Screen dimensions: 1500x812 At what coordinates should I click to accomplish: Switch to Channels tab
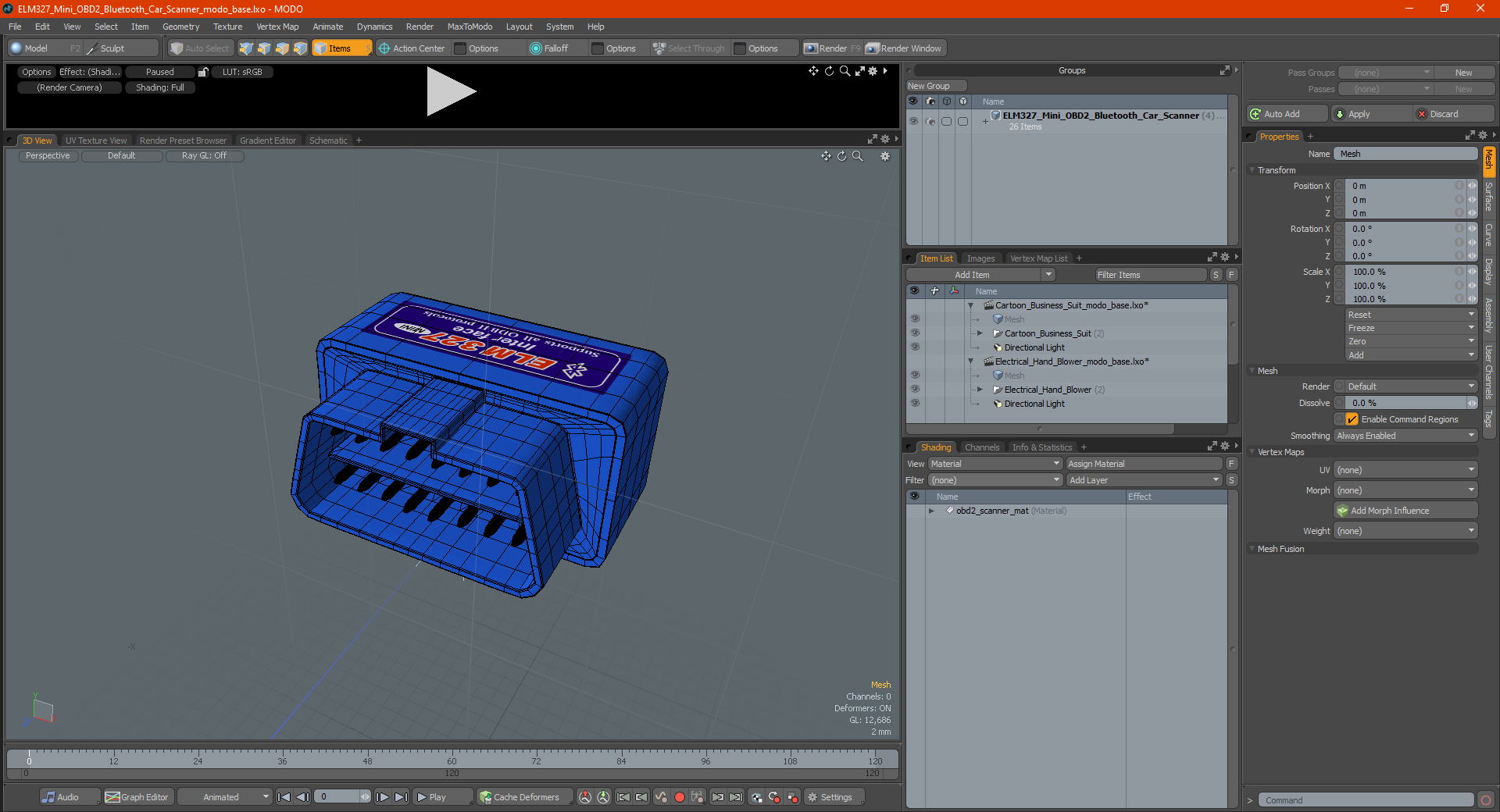[981, 447]
